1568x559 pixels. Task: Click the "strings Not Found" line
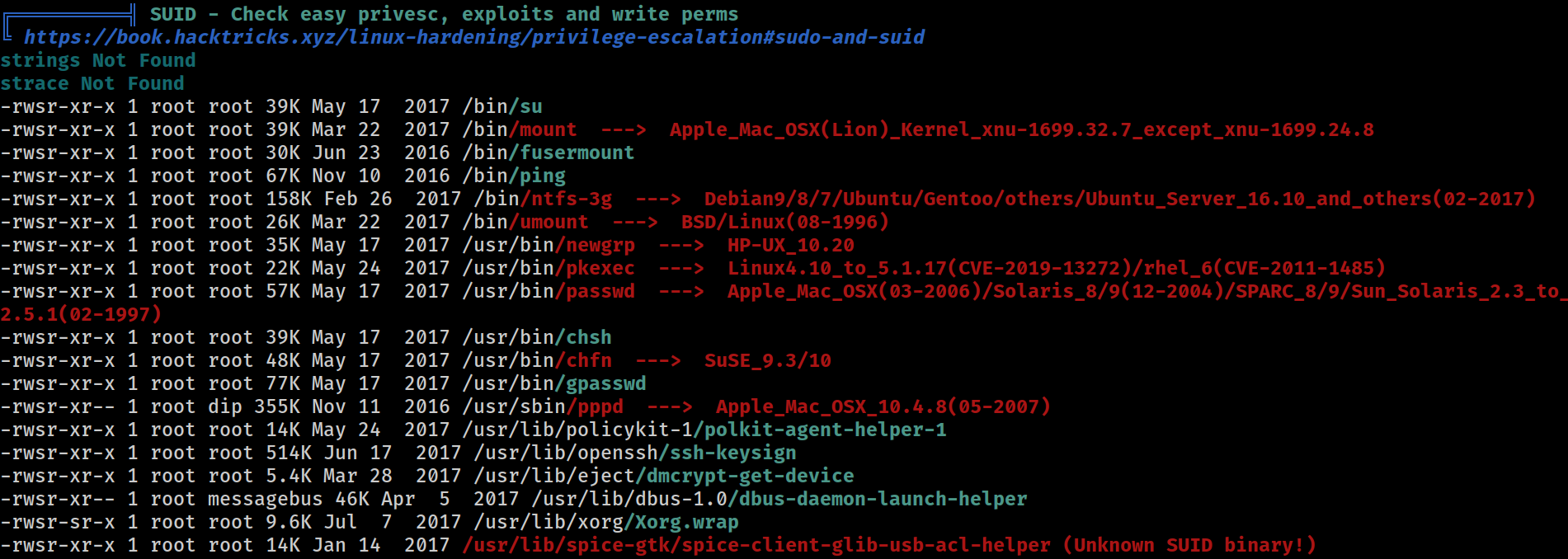coord(98,60)
